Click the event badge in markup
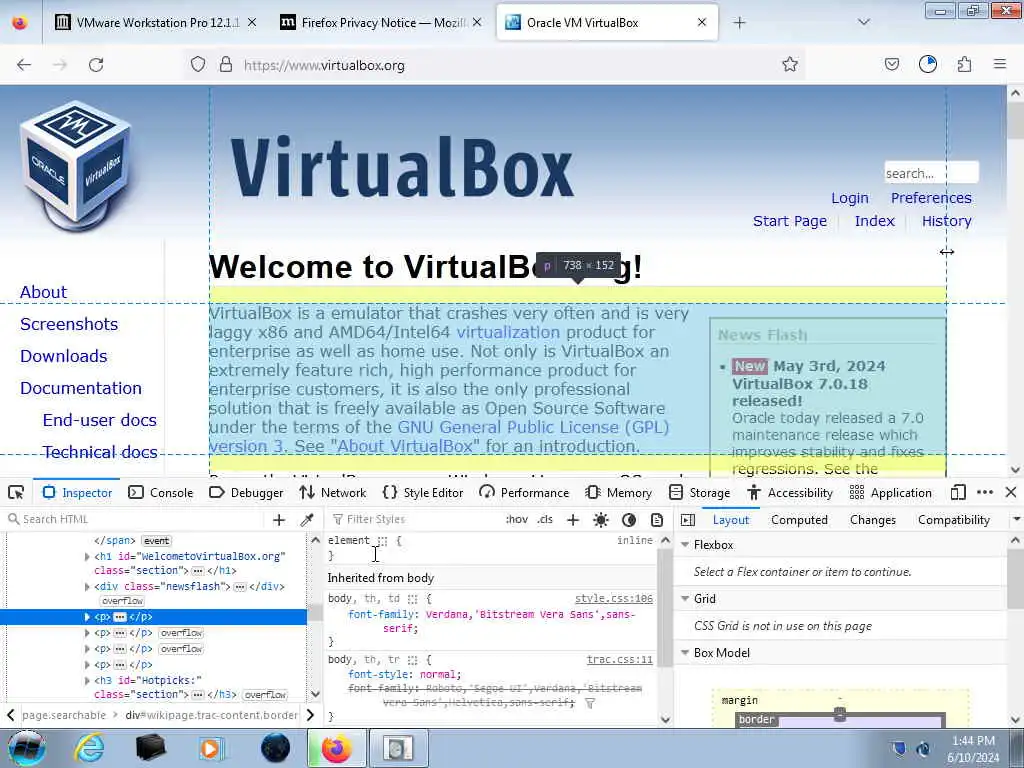1024x768 pixels. (x=156, y=541)
